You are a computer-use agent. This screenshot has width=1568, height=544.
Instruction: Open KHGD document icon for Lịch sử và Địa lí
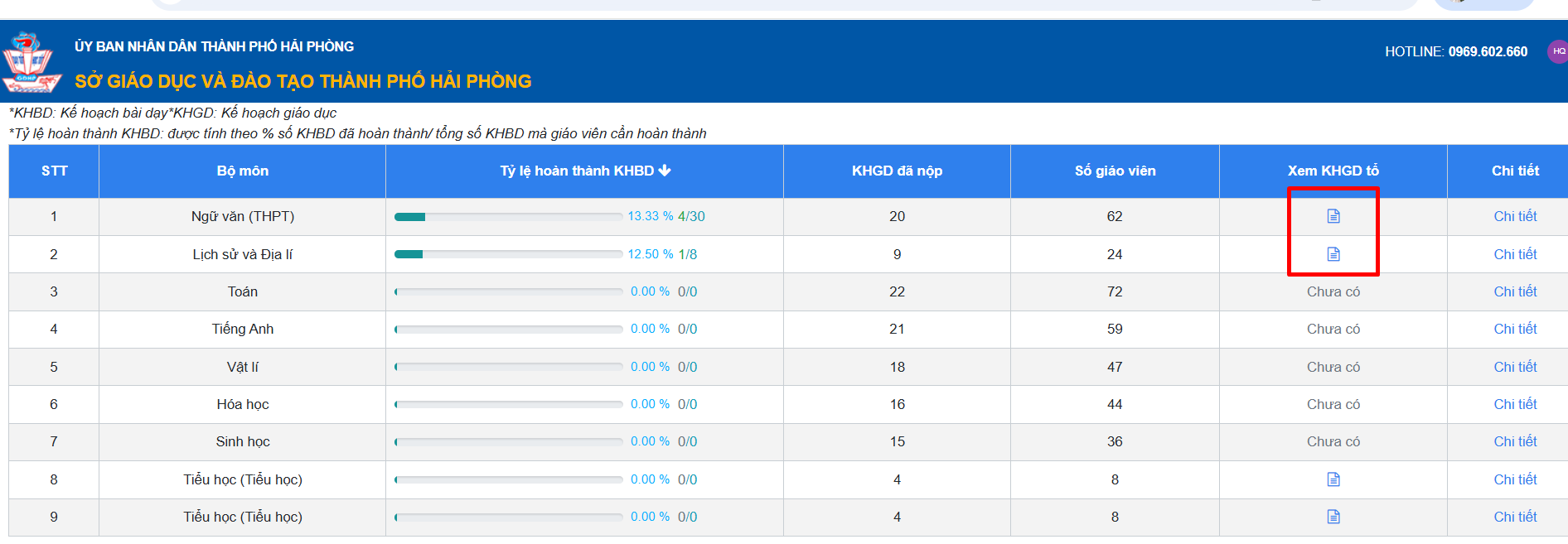coord(1333,254)
